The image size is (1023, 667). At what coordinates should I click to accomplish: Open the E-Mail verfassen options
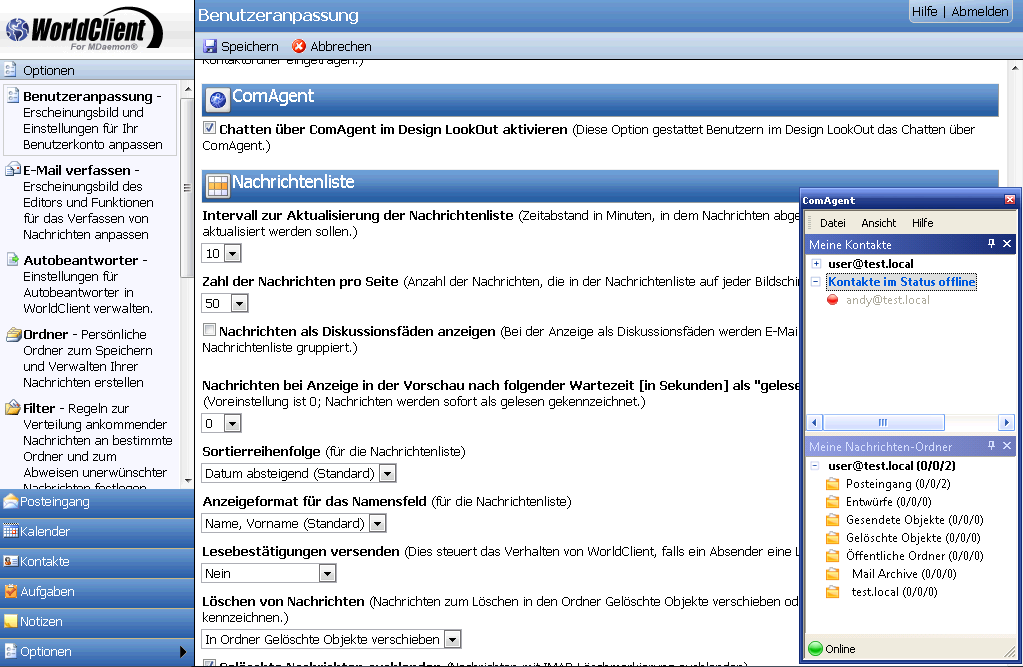pyautogui.click(x=76, y=171)
